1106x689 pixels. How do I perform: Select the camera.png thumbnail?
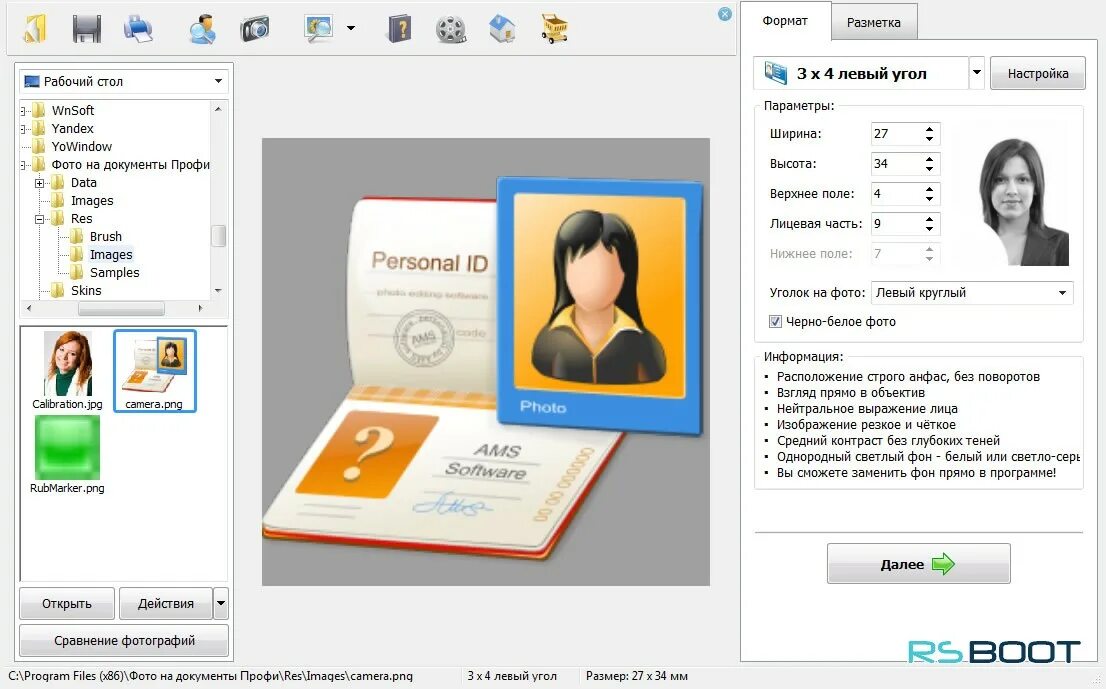click(154, 371)
